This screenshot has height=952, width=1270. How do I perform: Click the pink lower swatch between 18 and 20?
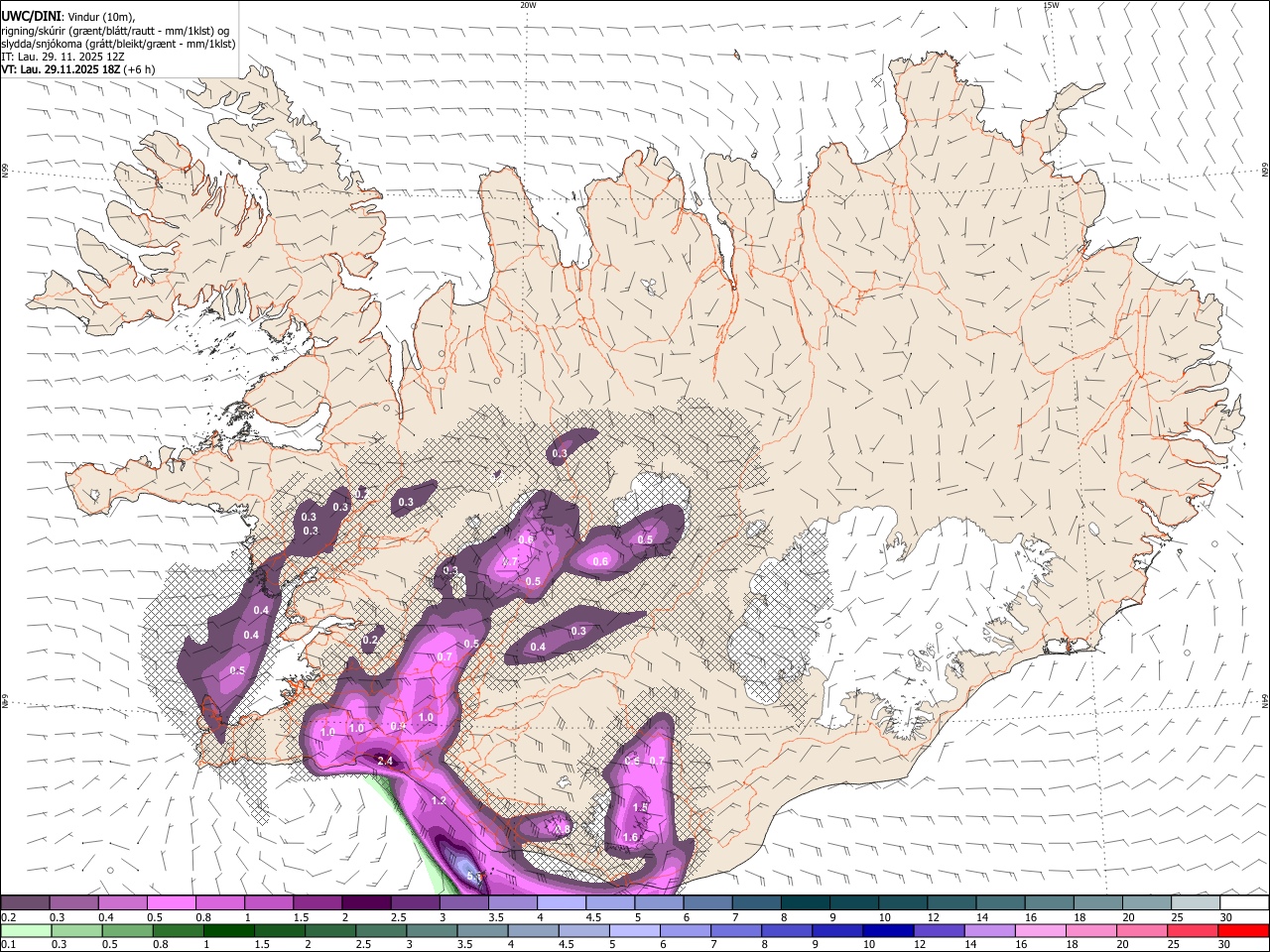coord(1090,931)
